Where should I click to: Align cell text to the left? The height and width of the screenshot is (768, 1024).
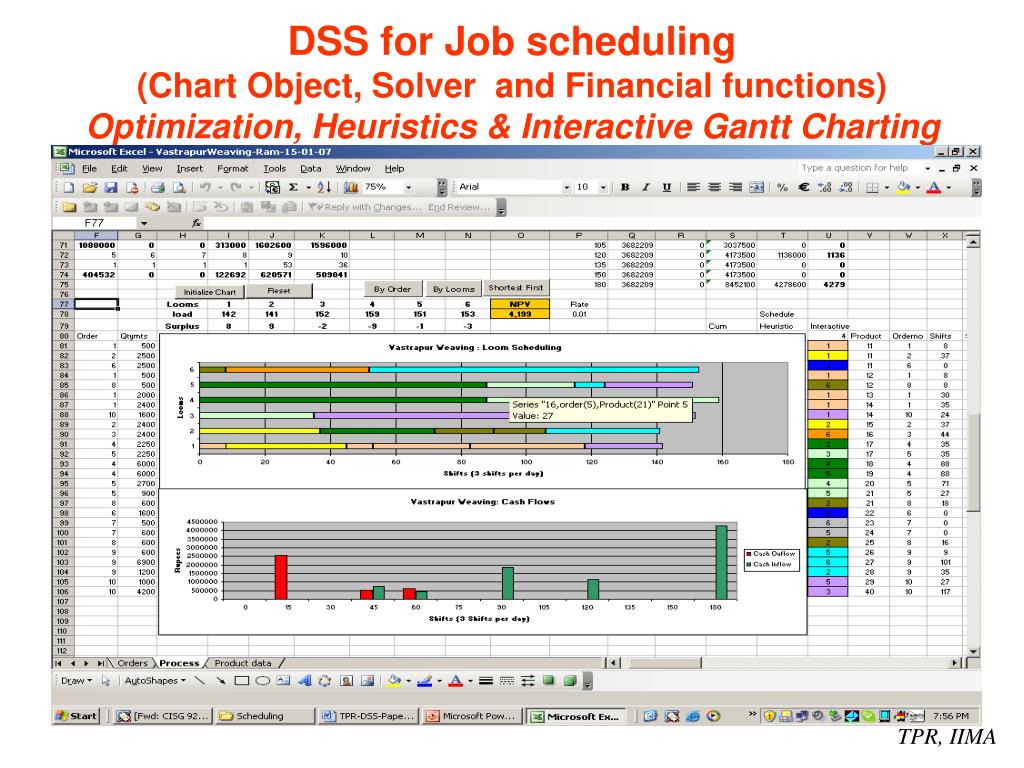[x=694, y=187]
